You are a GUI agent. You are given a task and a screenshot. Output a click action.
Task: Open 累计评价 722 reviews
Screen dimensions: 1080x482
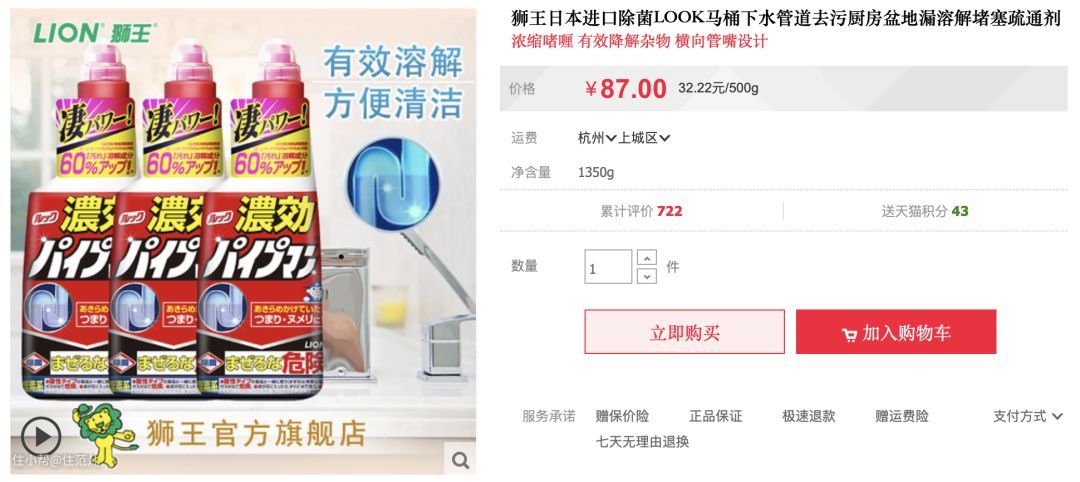641,211
